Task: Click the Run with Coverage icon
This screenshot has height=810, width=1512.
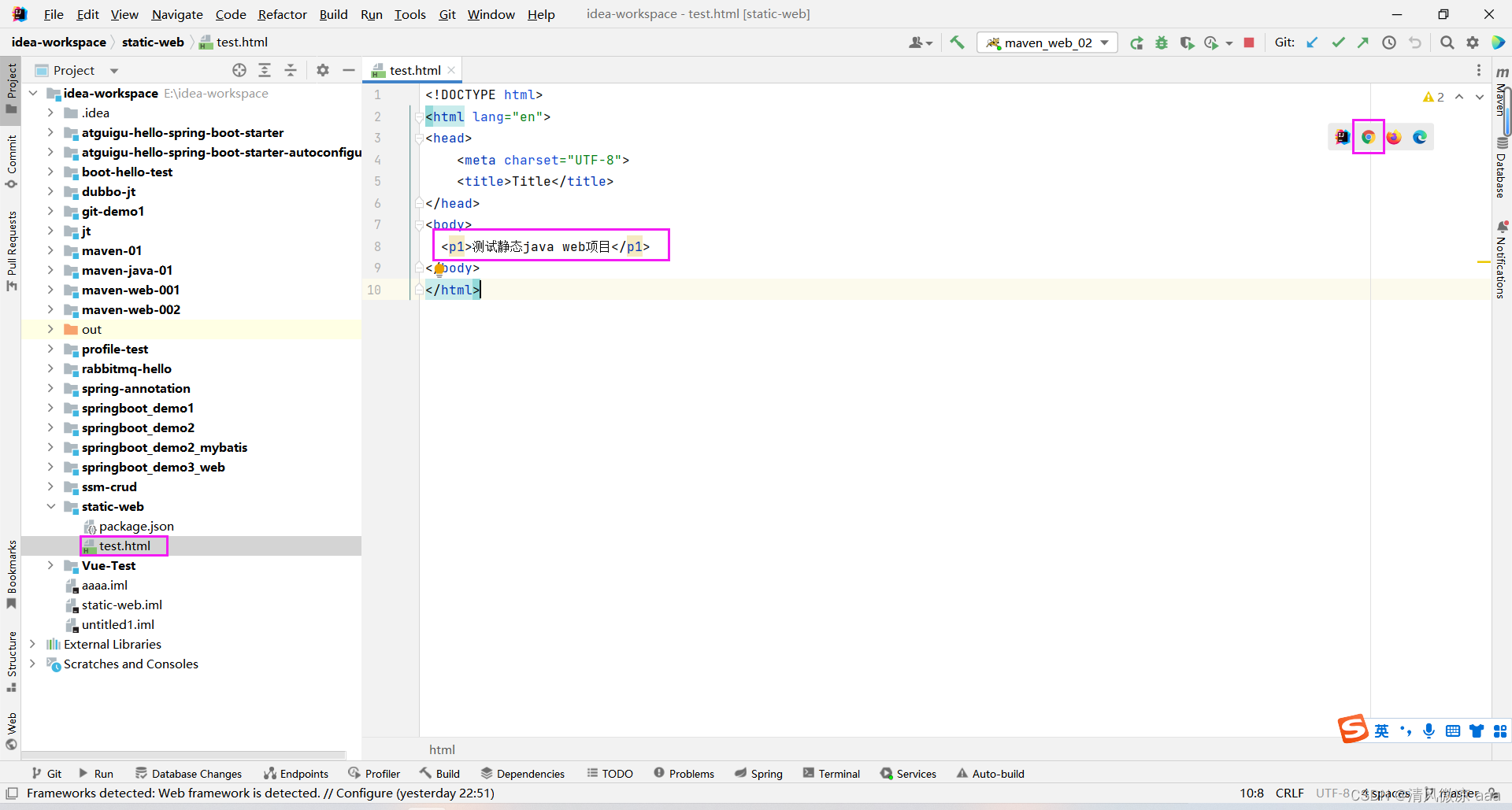Action: (1187, 43)
